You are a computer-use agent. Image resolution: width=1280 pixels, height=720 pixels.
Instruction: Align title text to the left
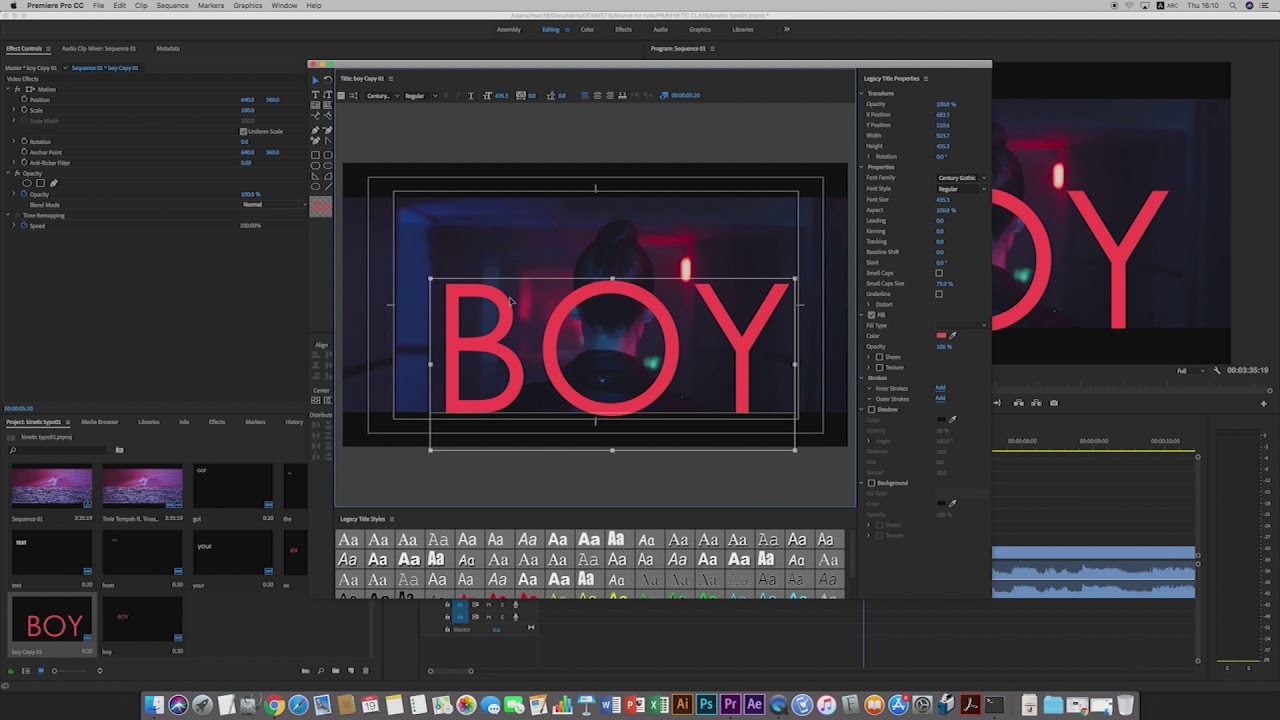tap(585, 95)
